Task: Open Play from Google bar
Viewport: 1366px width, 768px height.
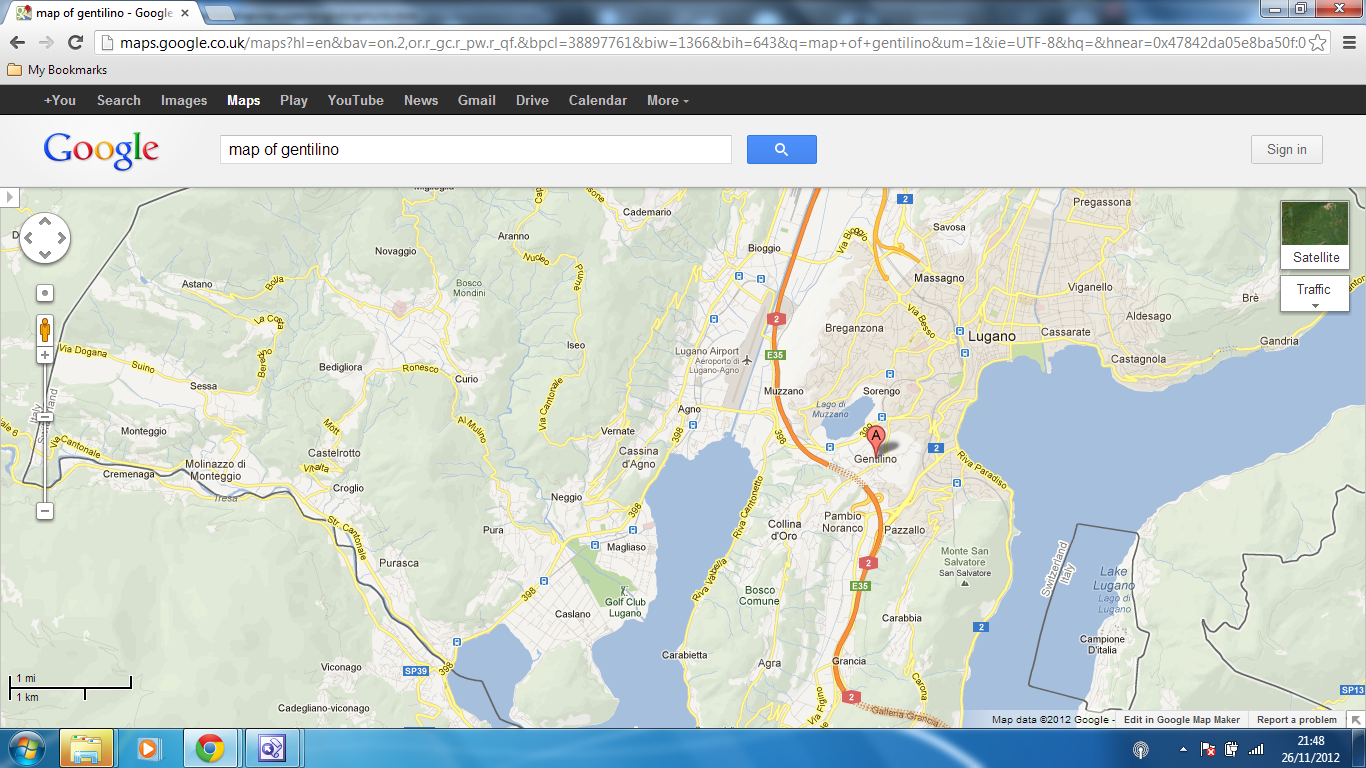Action: pyautogui.click(x=294, y=100)
